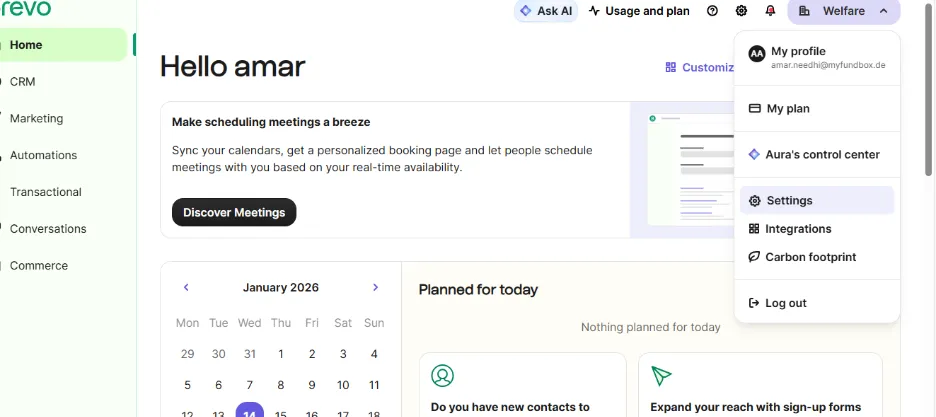
Task: Click the Aura diamond icon in menu
Action: click(755, 155)
